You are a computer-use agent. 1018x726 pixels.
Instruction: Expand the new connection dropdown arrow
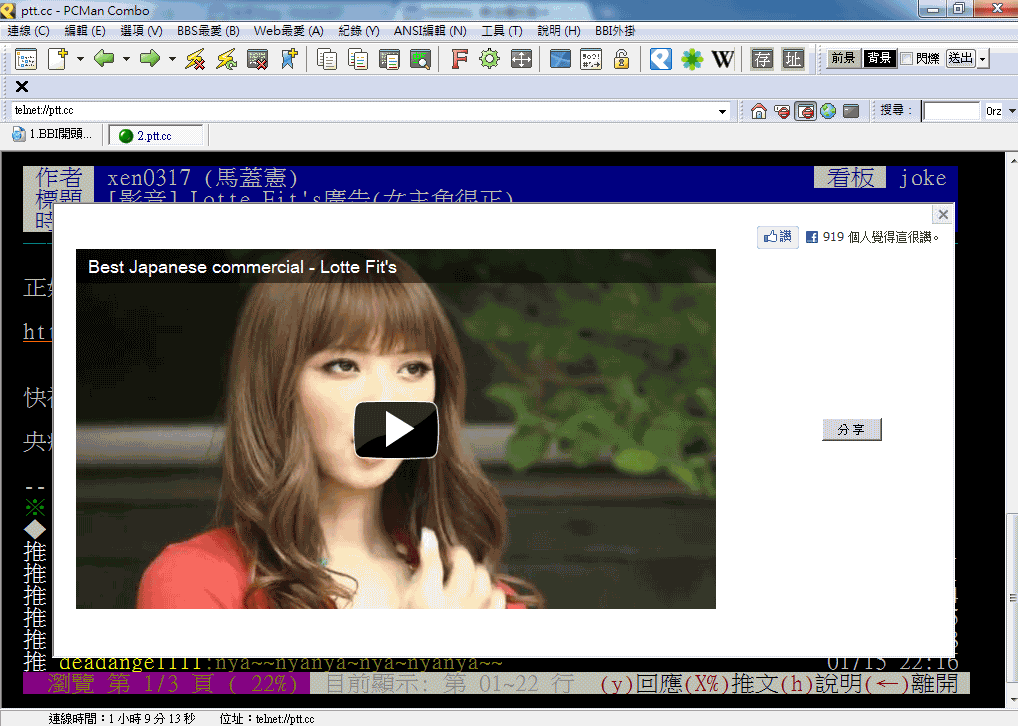coord(80,59)
